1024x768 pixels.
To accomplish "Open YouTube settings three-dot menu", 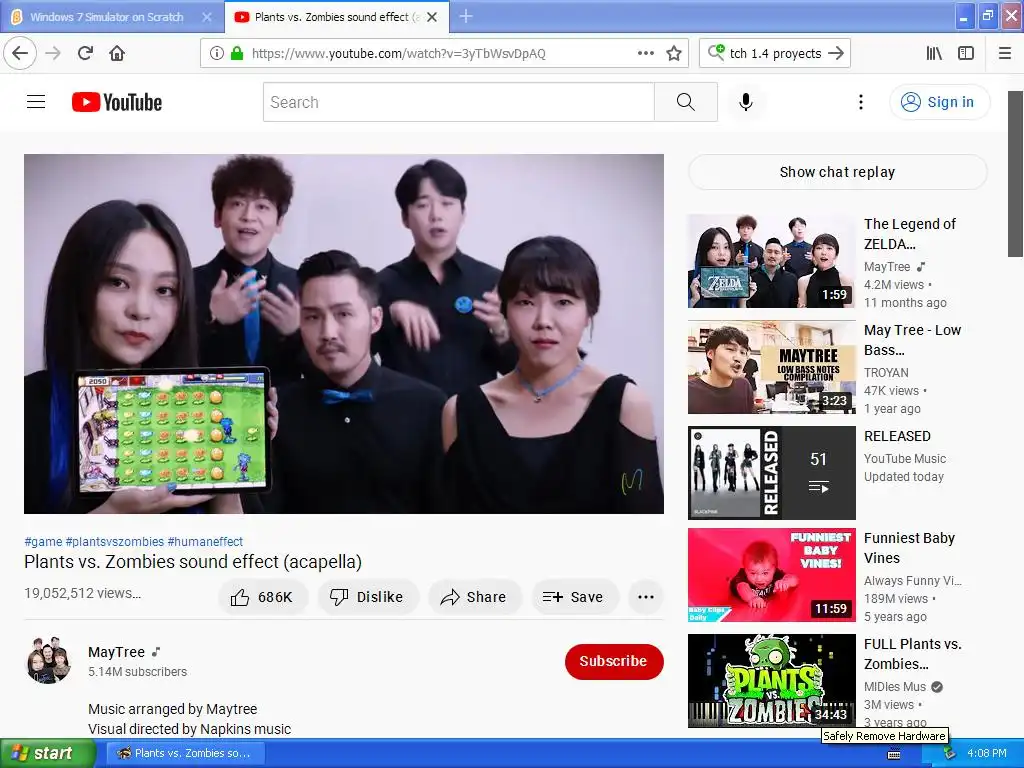I will point(861,102).
